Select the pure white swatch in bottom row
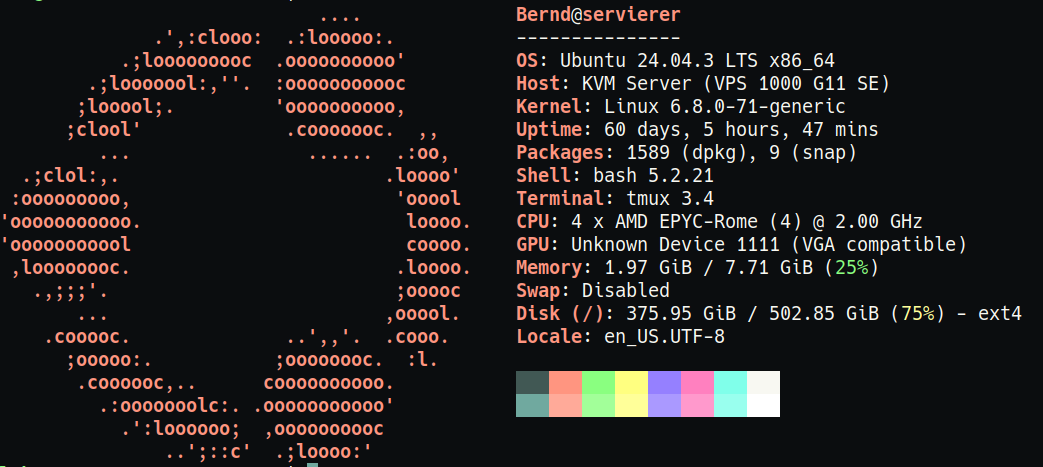The image size is (1043, 467). (763, 405)
